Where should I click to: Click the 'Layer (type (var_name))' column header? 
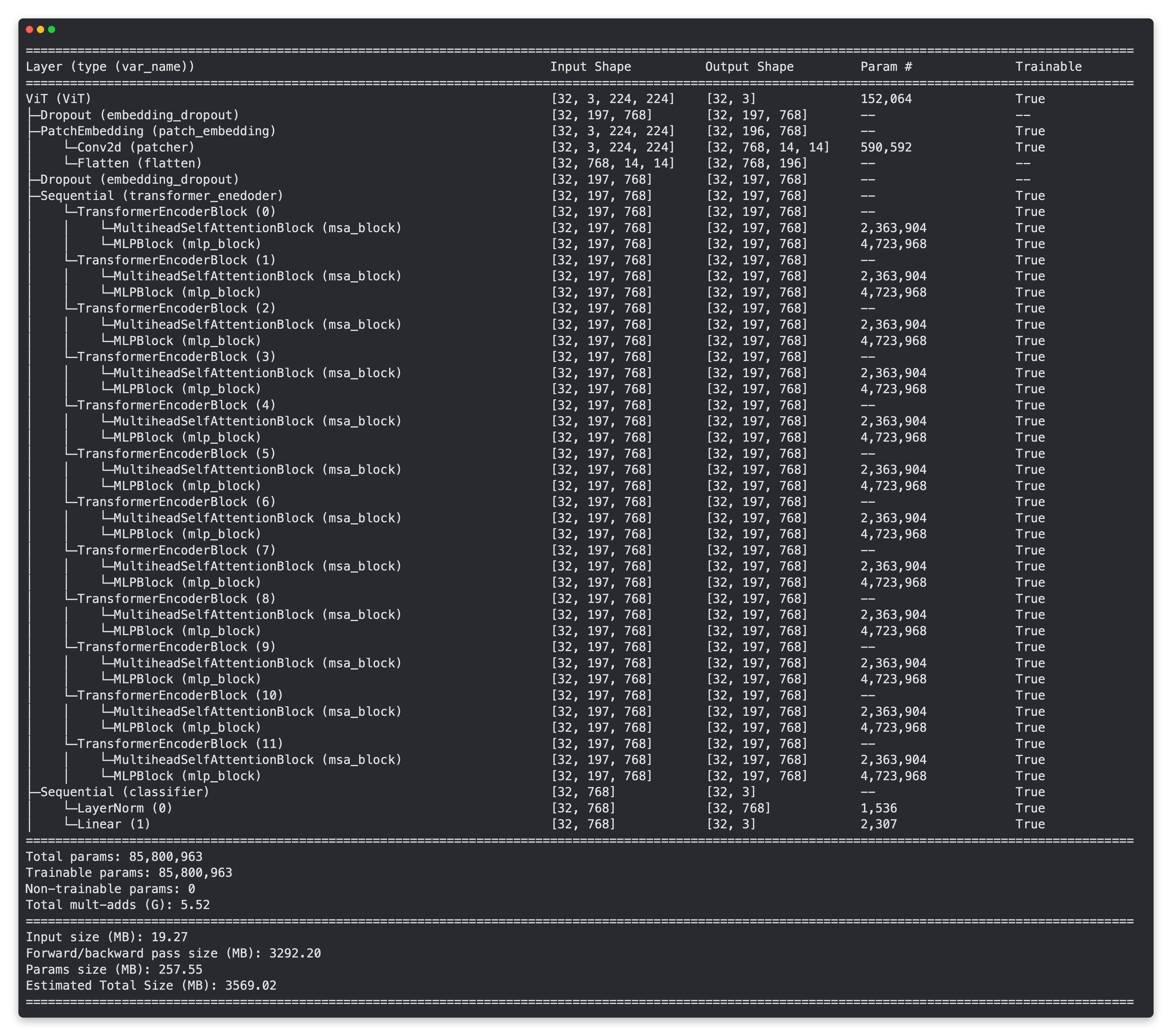coord(110,67)
